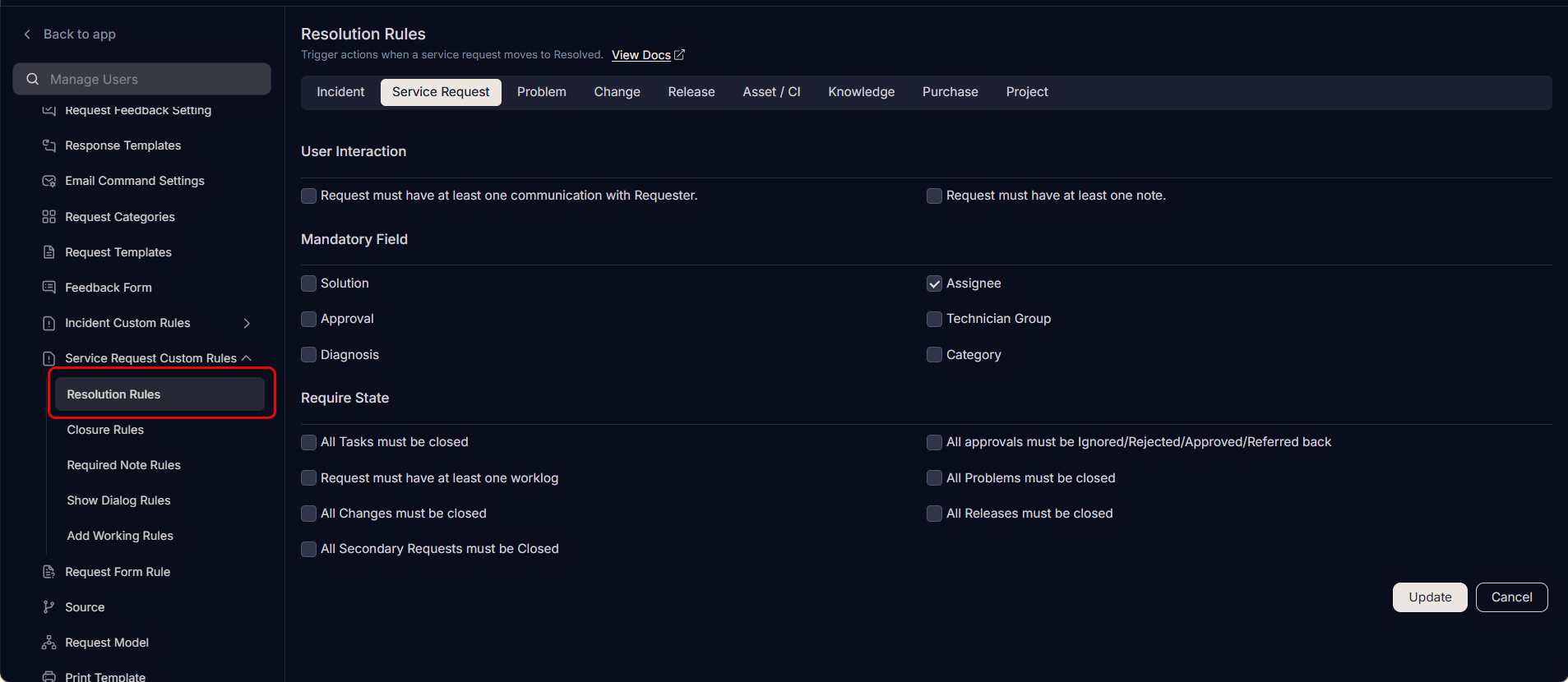Expand Incident Custom Rules chevron

coord(247,324)
